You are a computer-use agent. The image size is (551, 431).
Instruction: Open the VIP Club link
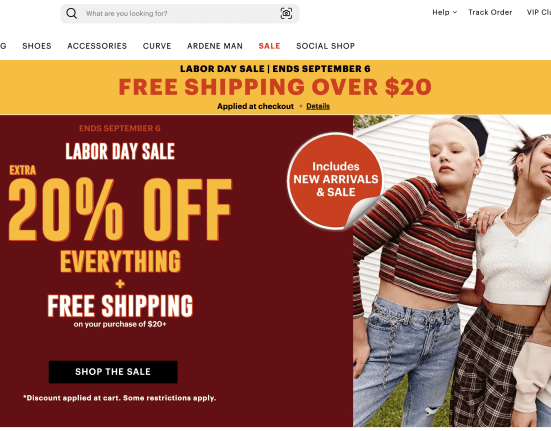coord(539,12)
